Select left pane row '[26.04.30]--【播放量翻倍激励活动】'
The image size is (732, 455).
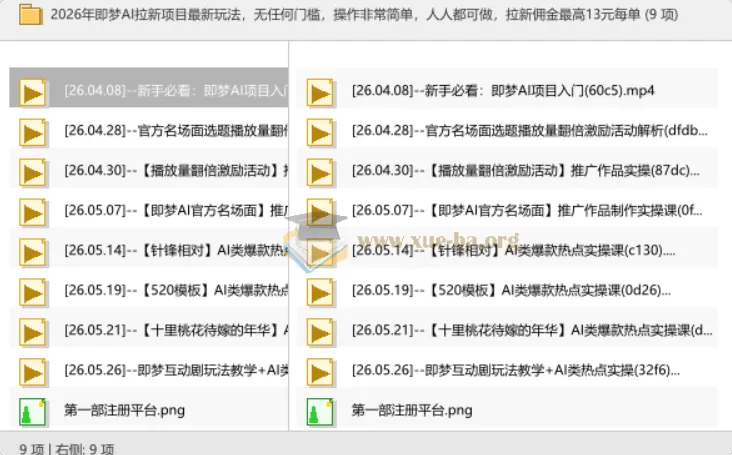click(148, 168)
